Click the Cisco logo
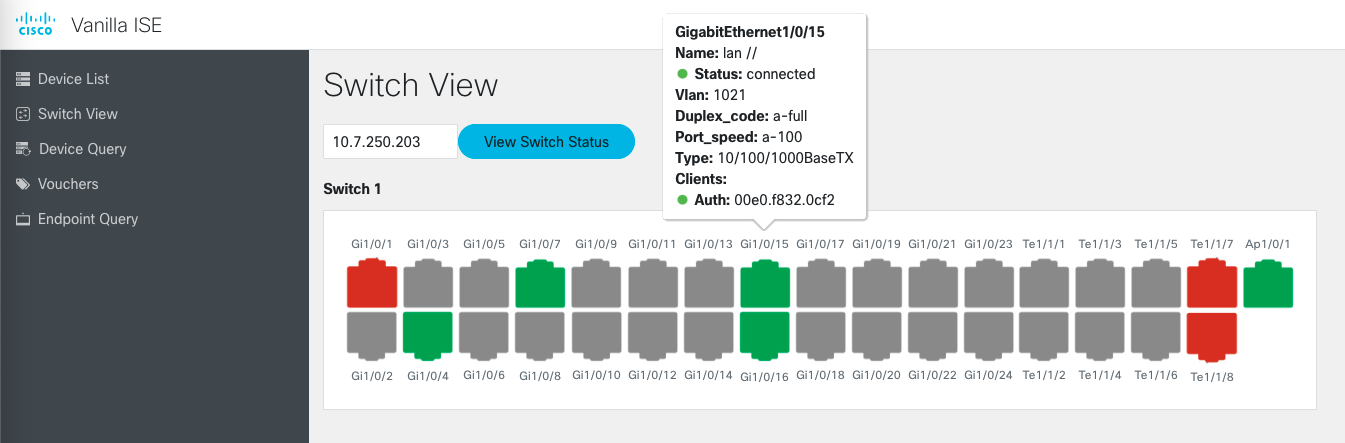The width and height of the screenshot is (1345, 443). coord(36,25)
